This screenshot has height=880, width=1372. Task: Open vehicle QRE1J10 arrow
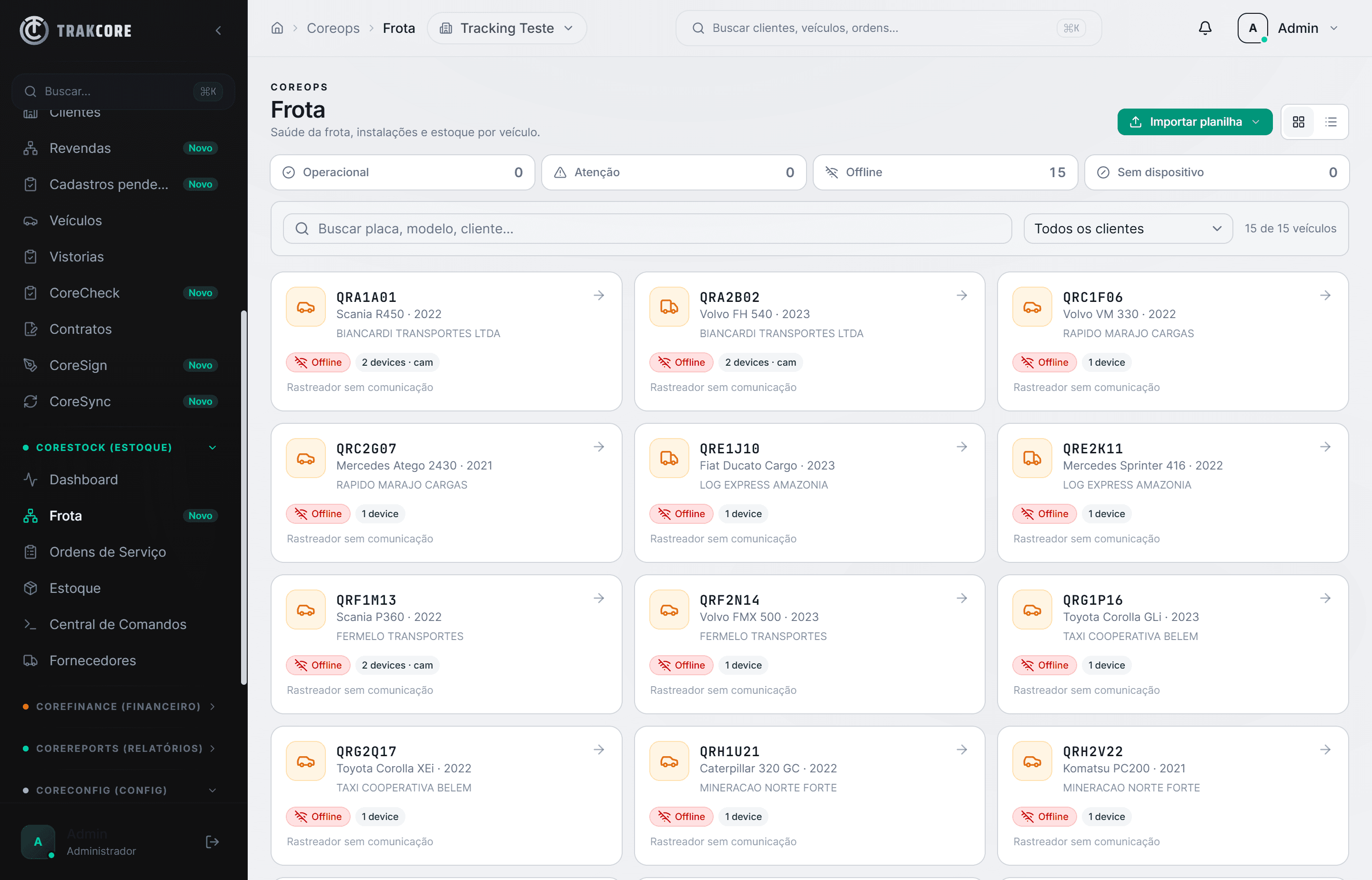(961, 447)
